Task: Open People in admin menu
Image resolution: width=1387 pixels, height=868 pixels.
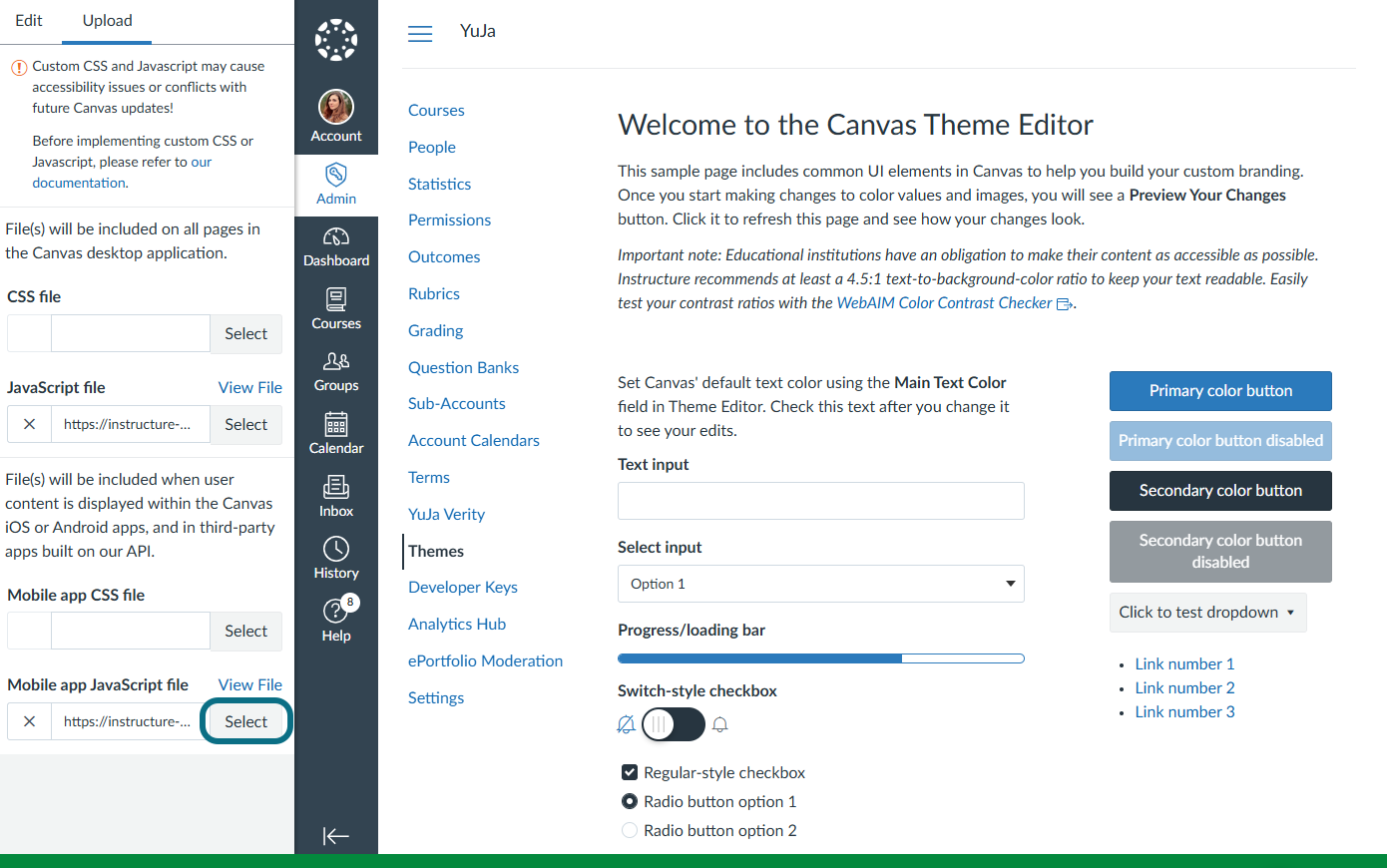Action: (x=432, y=147)
